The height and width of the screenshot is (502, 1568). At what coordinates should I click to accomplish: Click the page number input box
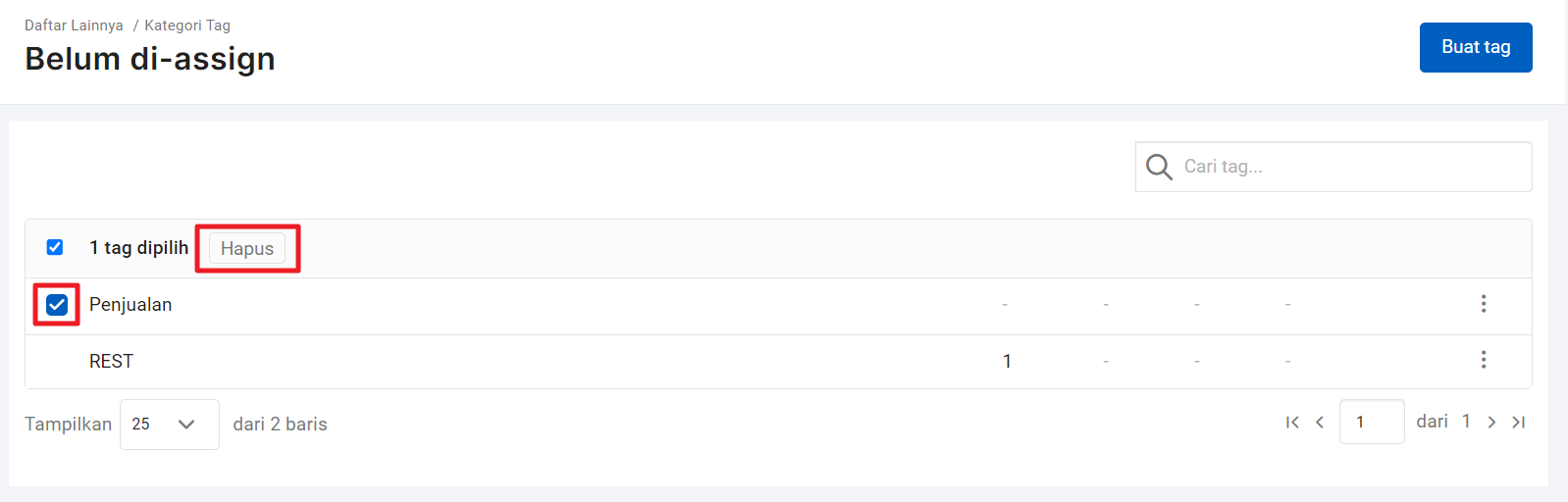coord(1372,422)
